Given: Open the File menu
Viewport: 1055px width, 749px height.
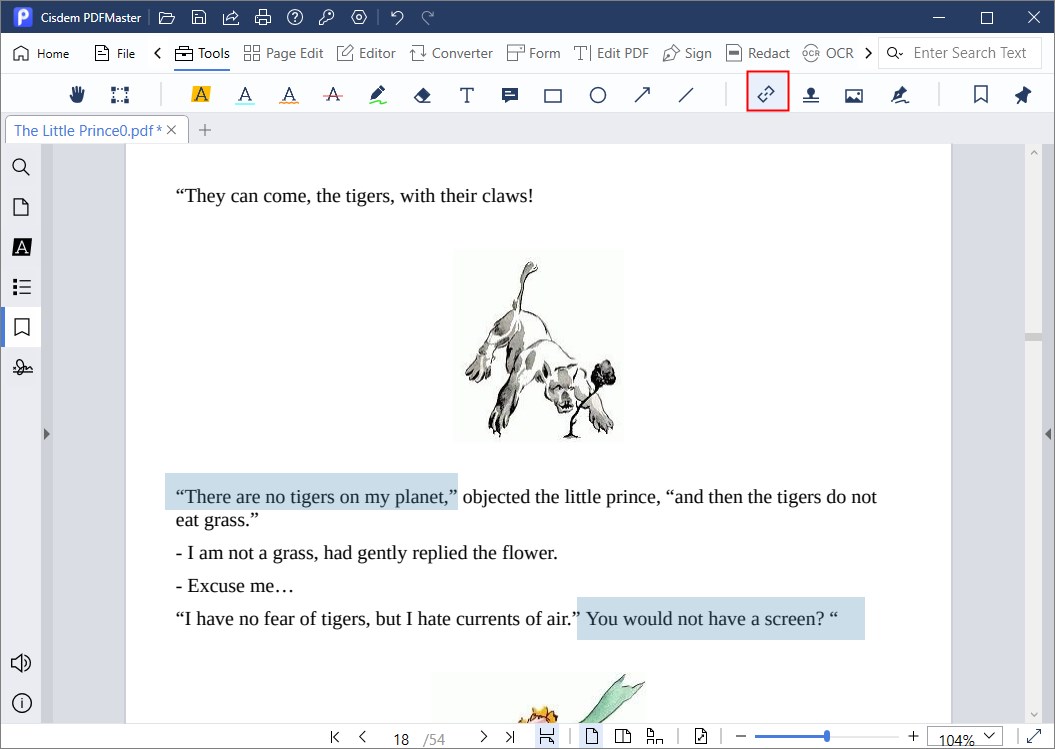Looking at the screenshot, I should point(115,53).
